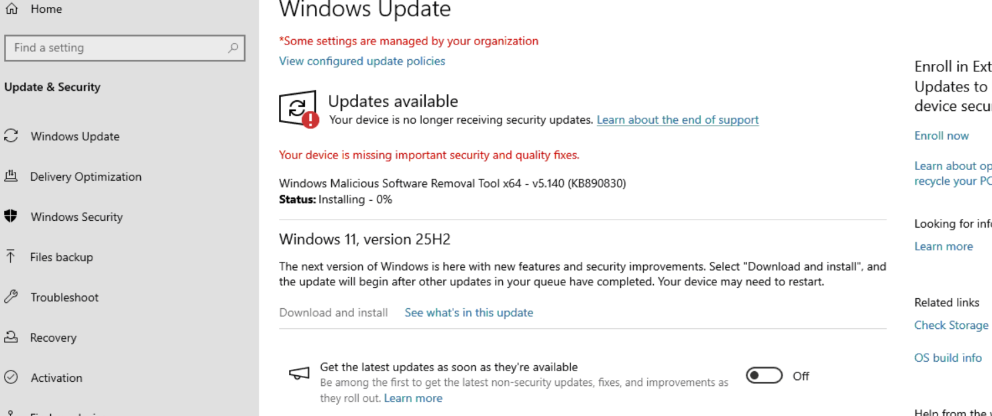The width and height of the screenshot is (992, 416).
Task: Click the megaphone icon beside latest updates
Action: 299,374
